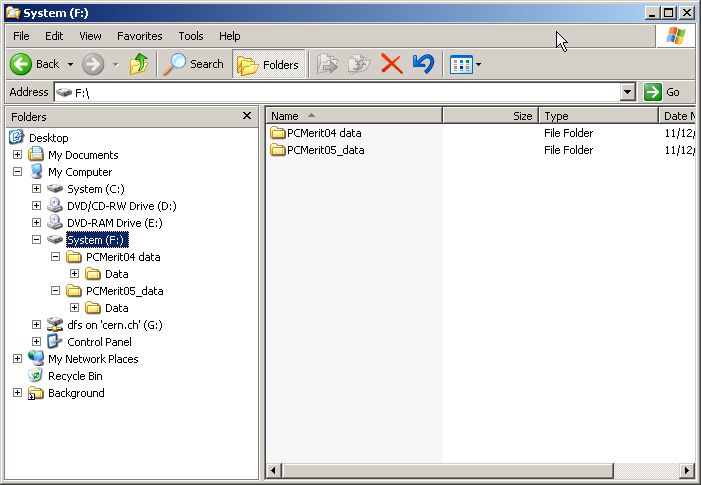Select the DVD-RAM Drive (E:) disc icon

(x=55, y=223)
